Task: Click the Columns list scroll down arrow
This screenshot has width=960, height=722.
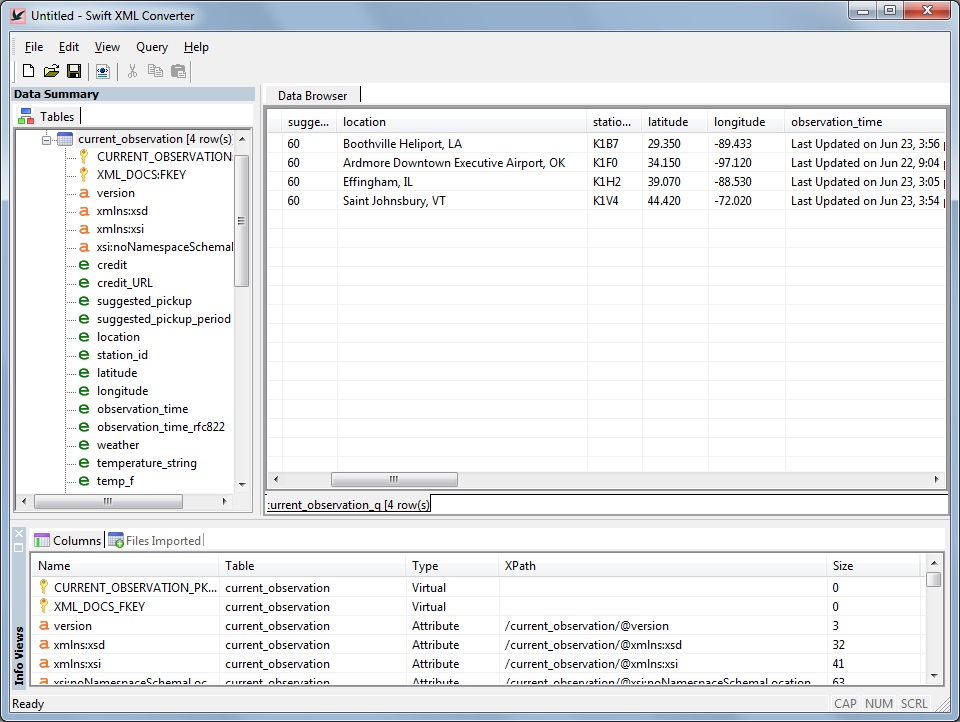Action: [934, 676]
